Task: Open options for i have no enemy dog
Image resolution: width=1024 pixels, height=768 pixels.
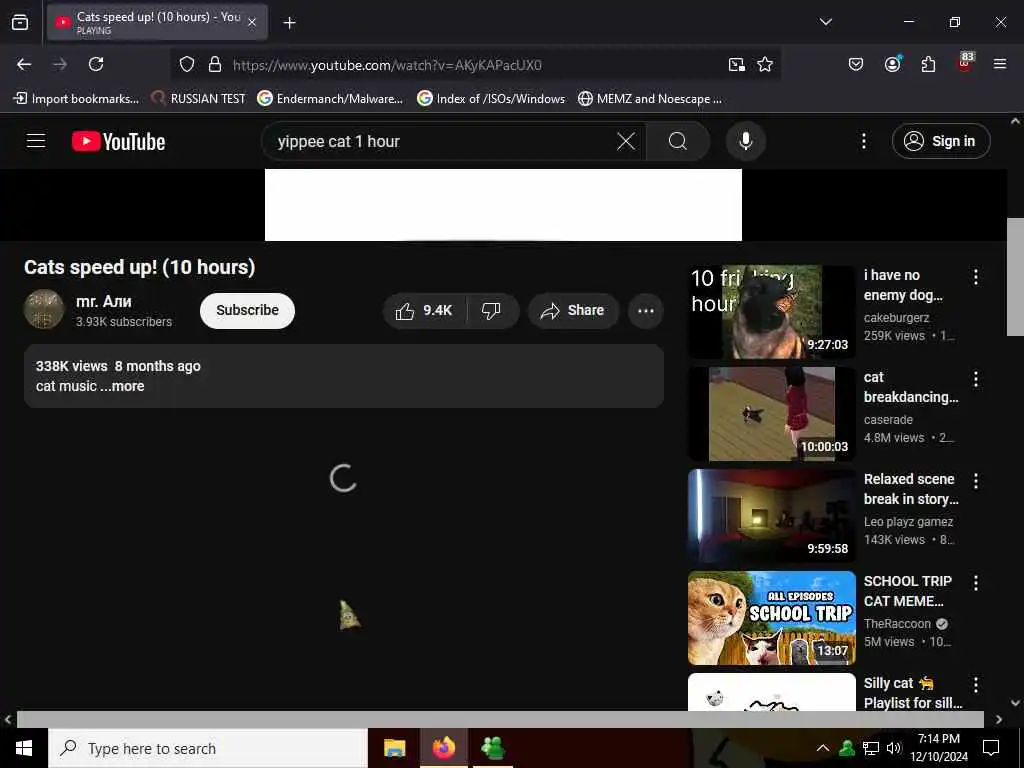Action: tap(976, 277)
